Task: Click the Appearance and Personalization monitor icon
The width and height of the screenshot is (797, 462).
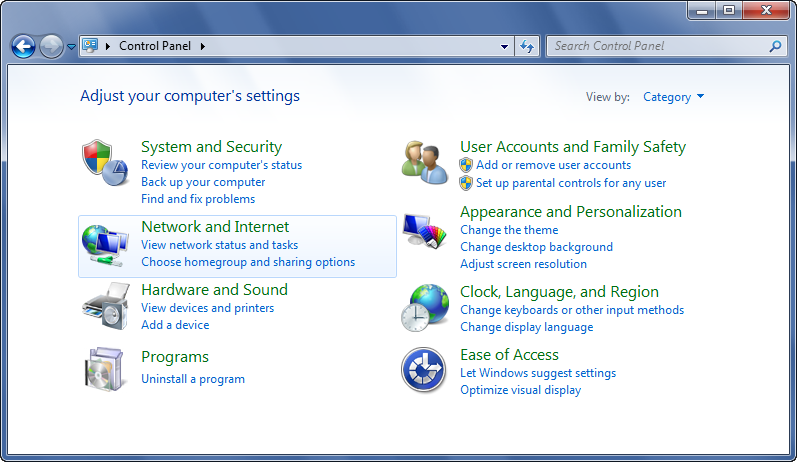Action: (x=424, y=231)
